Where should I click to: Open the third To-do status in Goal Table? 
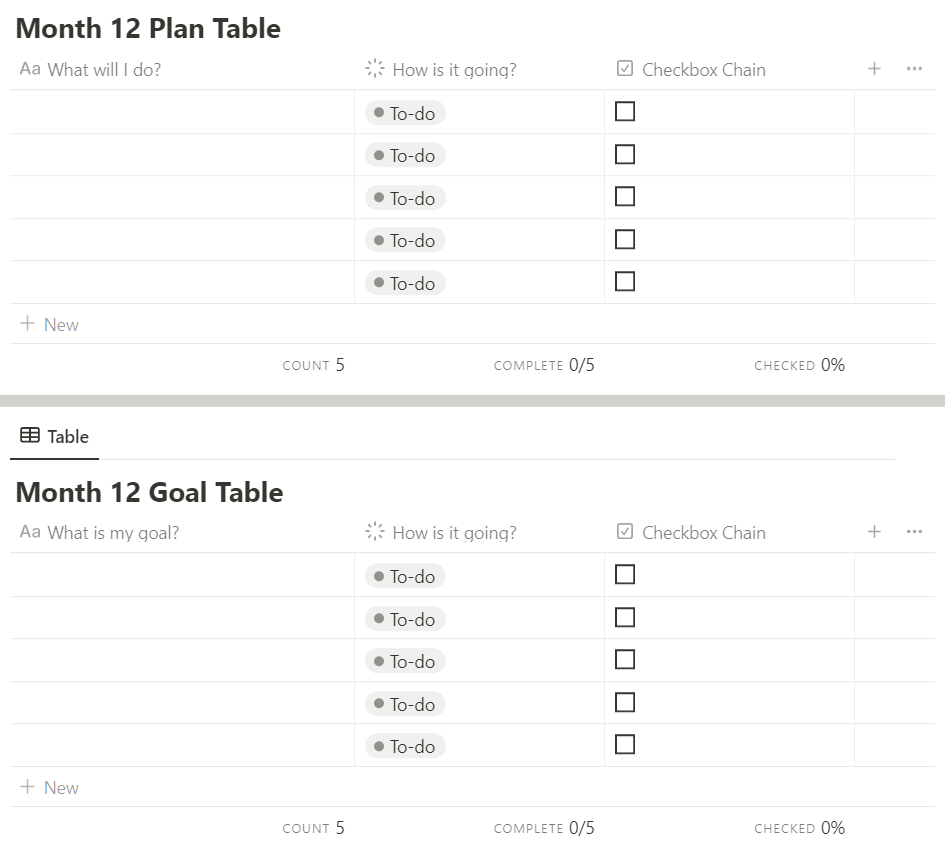pos(405,661)
